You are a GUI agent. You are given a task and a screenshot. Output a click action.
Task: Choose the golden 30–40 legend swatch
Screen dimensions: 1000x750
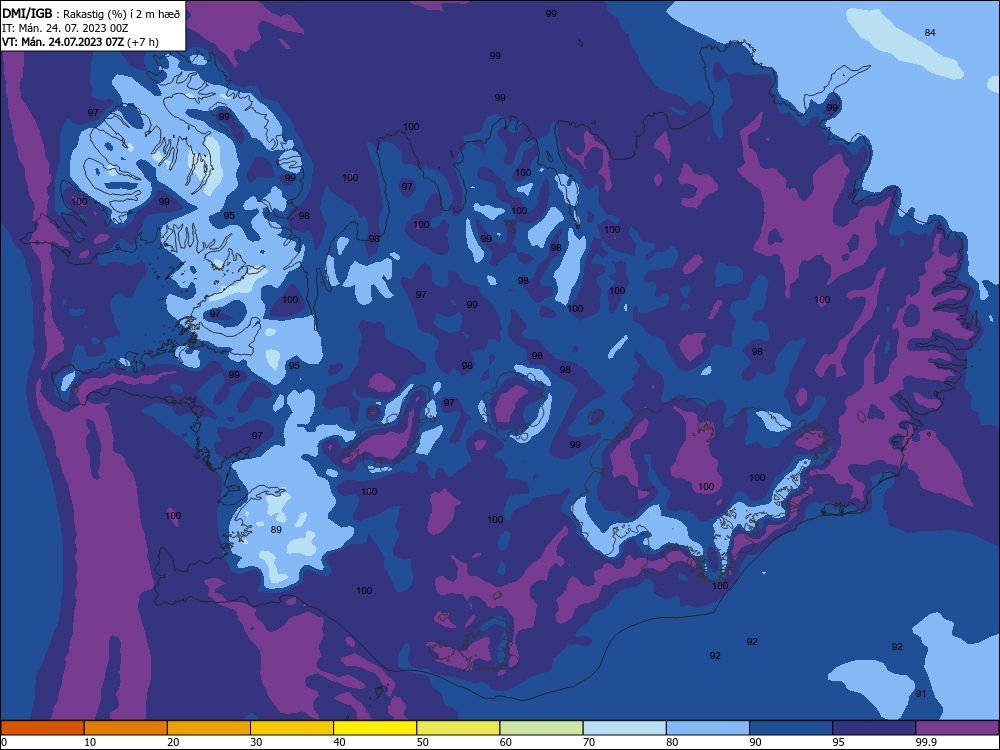292,728
